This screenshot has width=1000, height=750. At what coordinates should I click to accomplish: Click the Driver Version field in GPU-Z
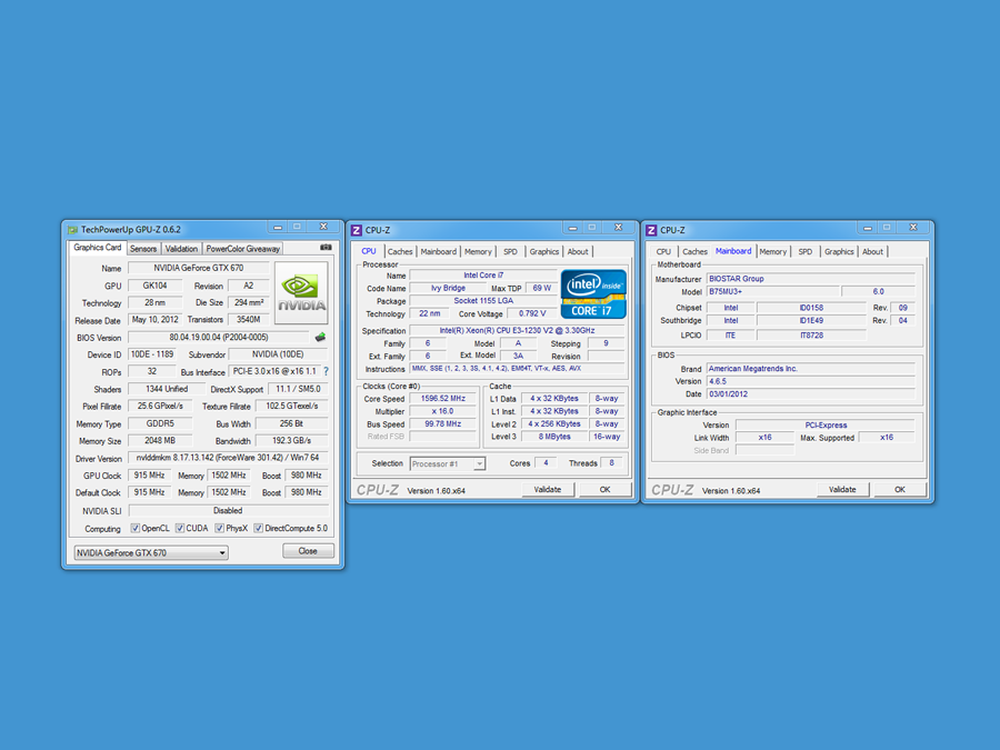pyautogui.click(x=228, y=458)
